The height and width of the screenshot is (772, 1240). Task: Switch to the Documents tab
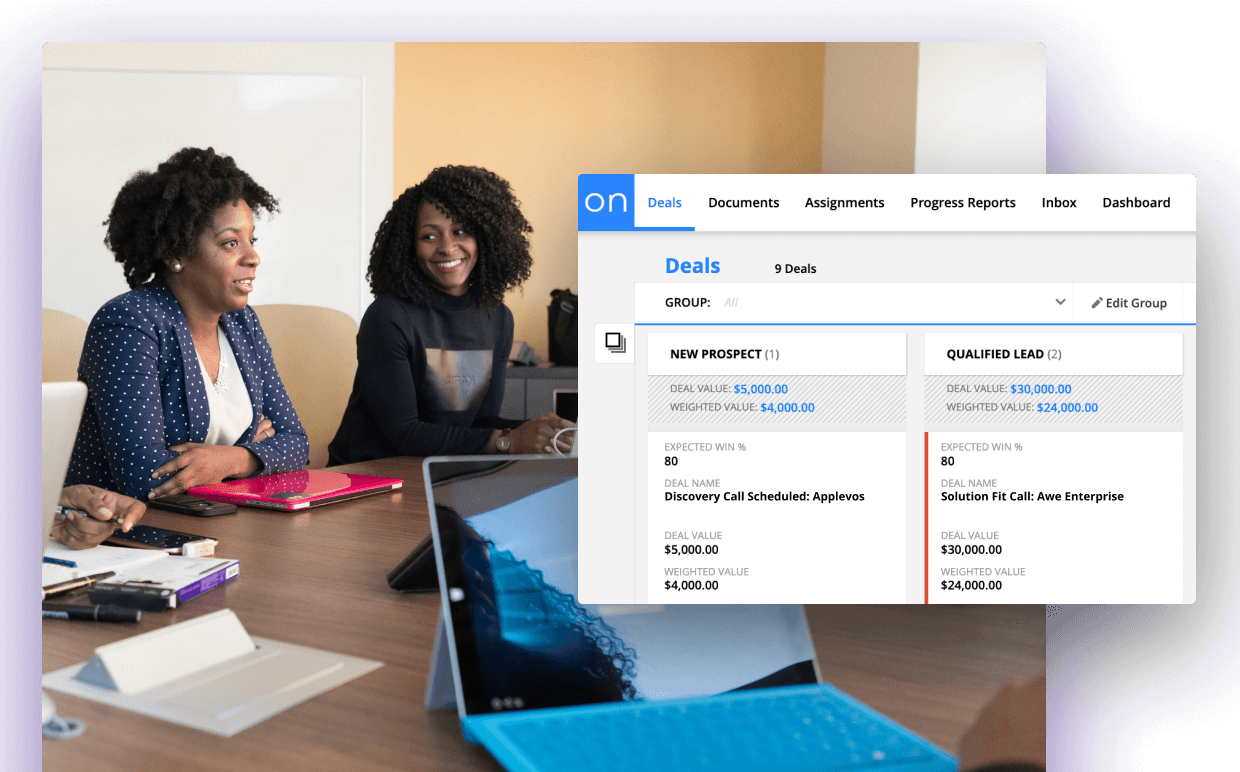pyautogui.click(x=743, y=202)
